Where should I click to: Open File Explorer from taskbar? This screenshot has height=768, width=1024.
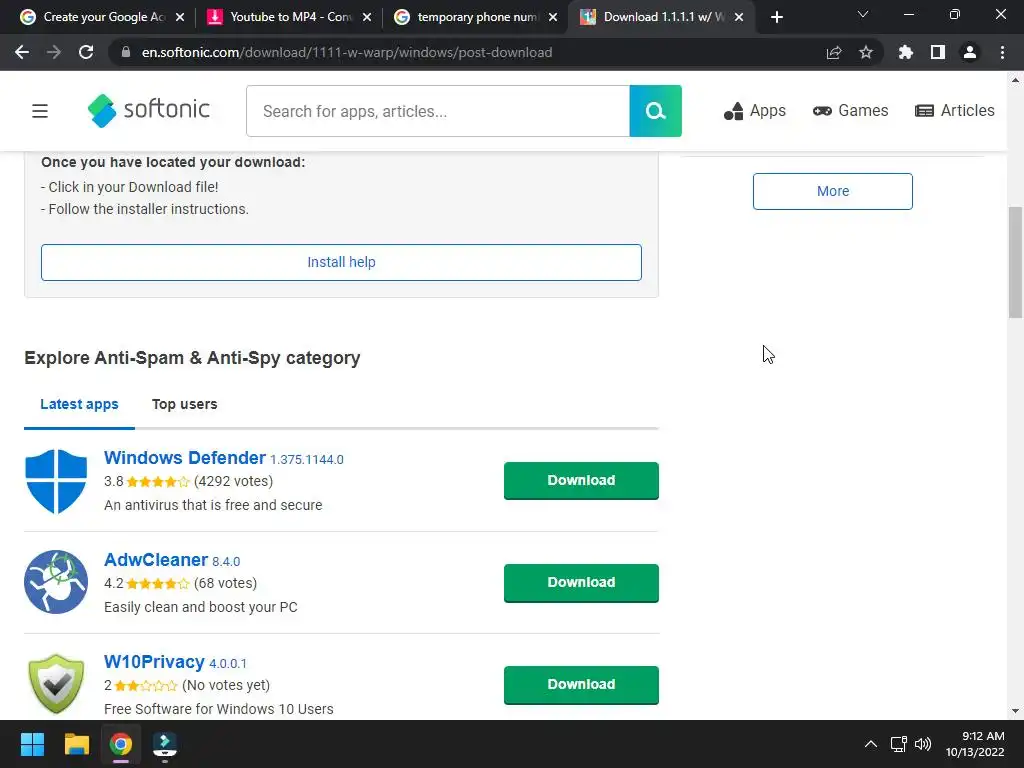tap(76, 744)
